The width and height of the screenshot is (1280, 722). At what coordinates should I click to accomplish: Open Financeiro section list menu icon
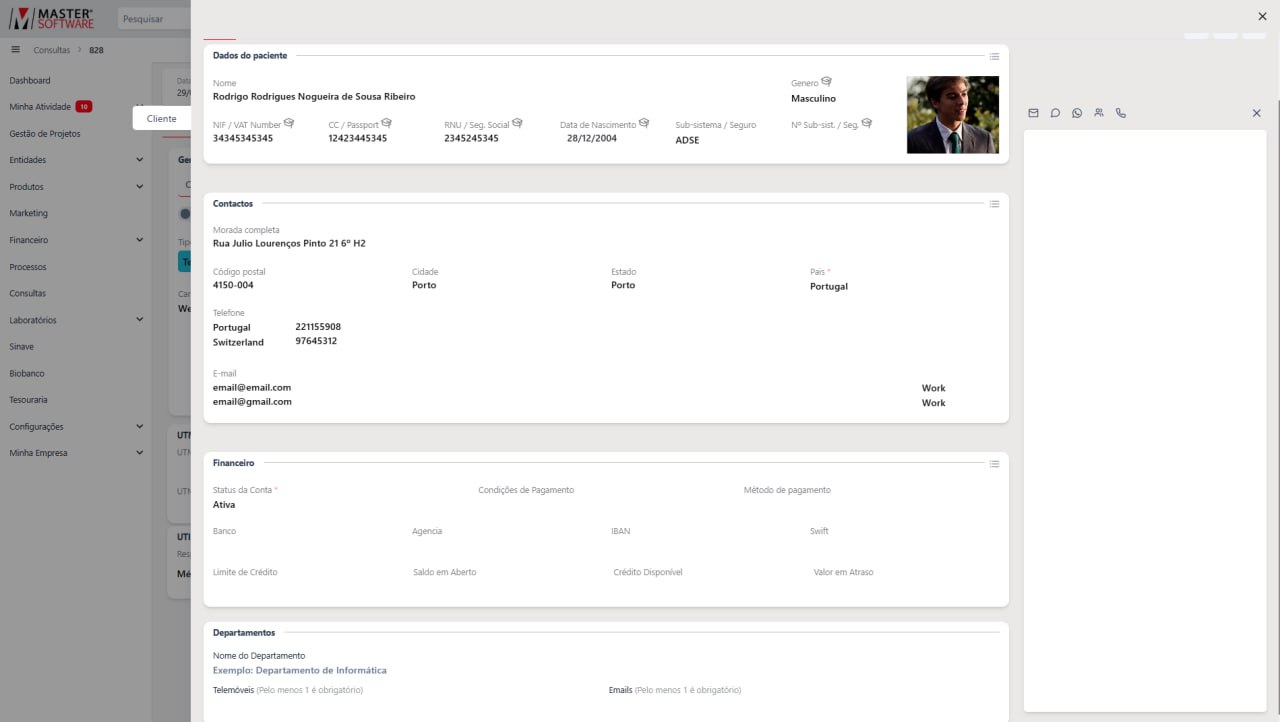[x=994, y=464]
